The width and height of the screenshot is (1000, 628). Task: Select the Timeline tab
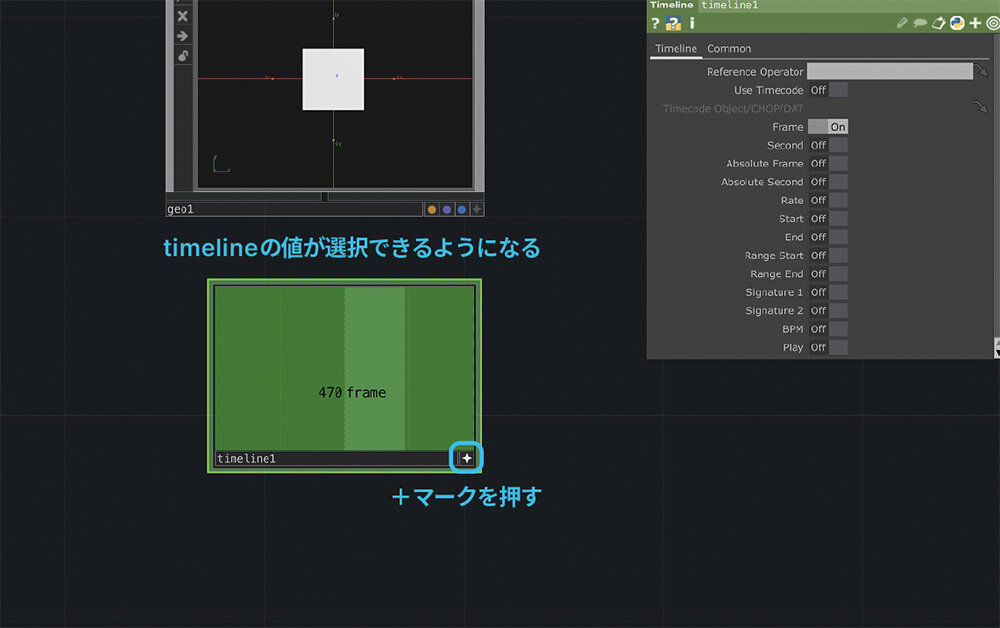[676, 48]
